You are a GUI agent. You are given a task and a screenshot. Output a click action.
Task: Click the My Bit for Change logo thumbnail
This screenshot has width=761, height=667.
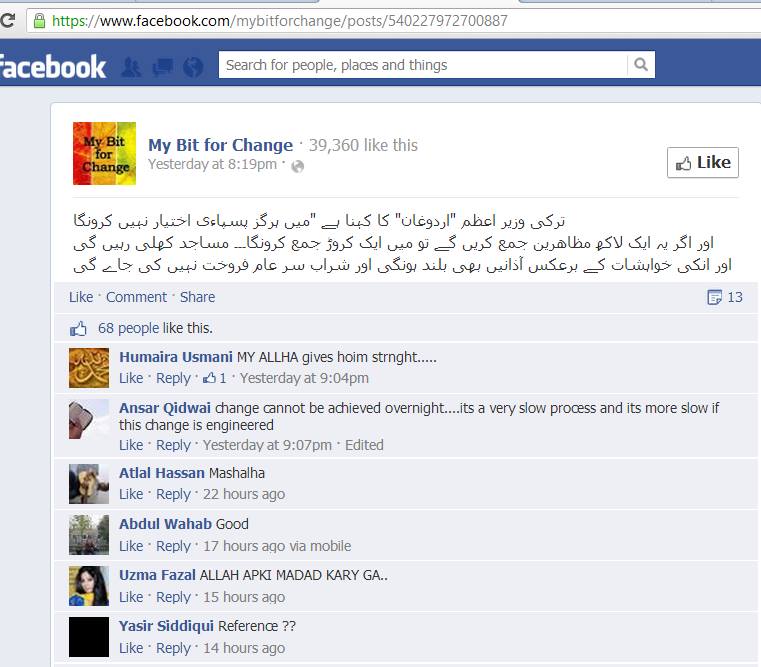[x=104, y=153]
